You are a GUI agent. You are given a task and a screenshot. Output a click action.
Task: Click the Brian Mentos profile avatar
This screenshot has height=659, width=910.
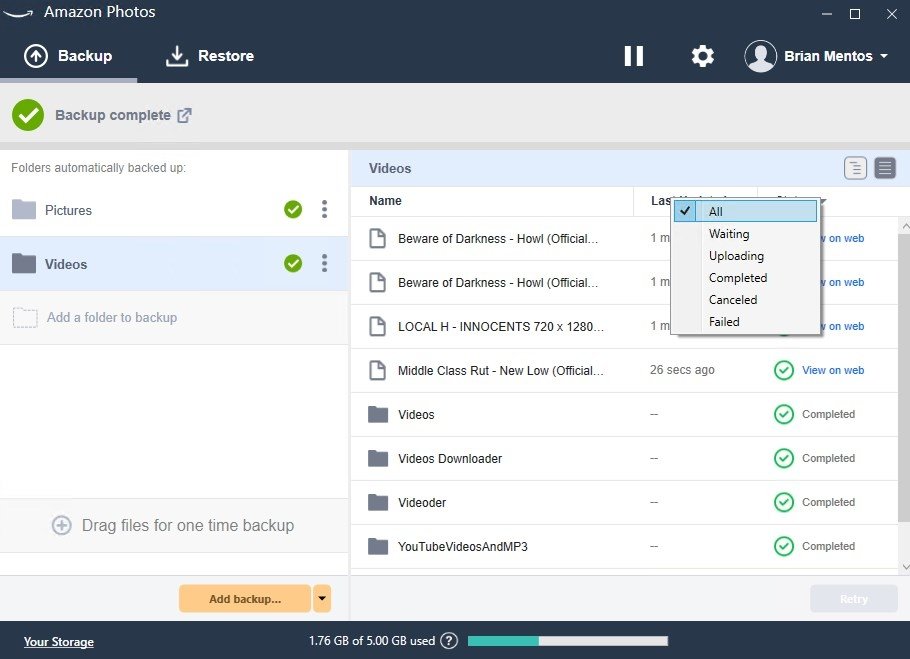[760, 56]
